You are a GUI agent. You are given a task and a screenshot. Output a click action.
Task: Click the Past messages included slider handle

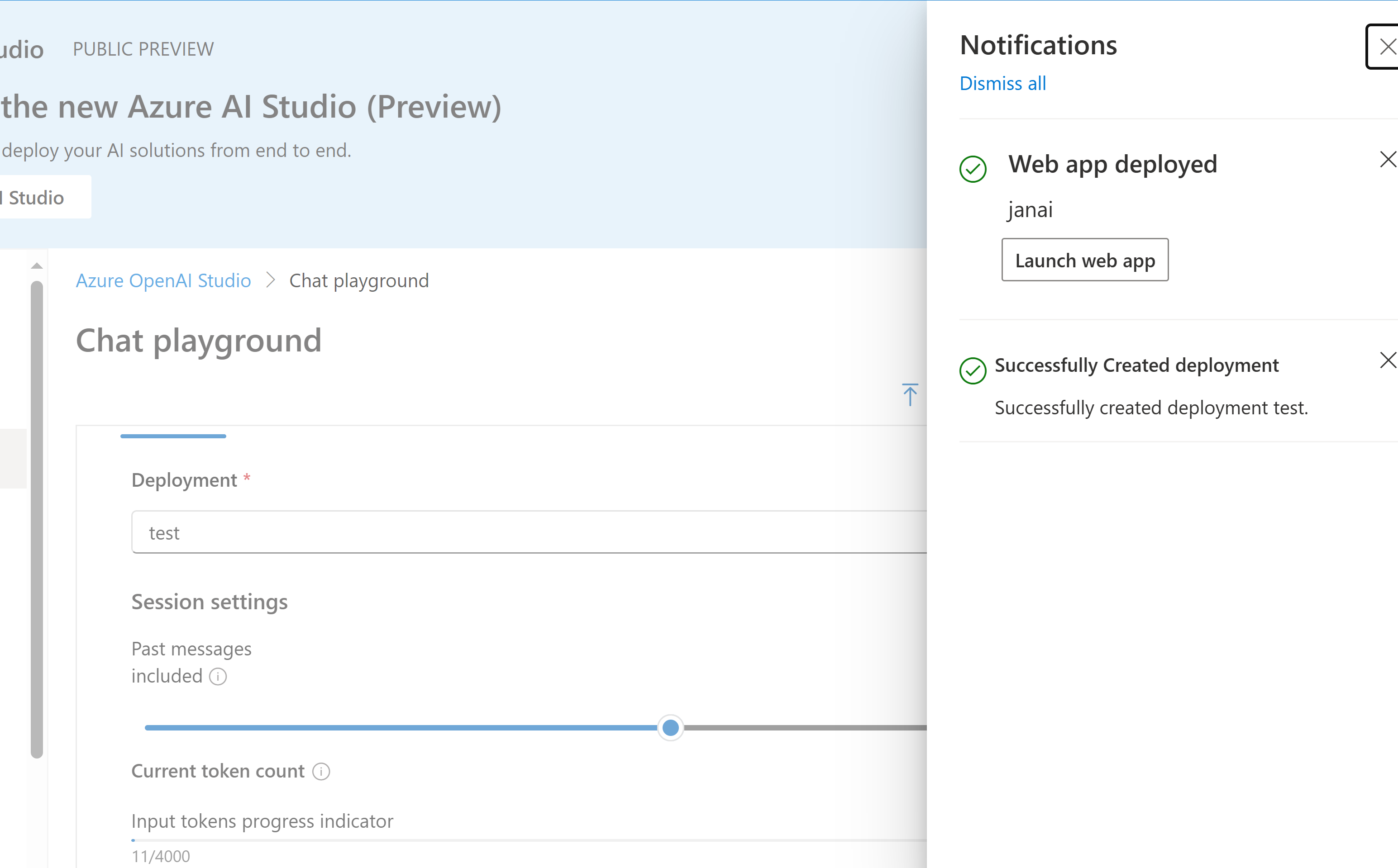pos(670,728)
